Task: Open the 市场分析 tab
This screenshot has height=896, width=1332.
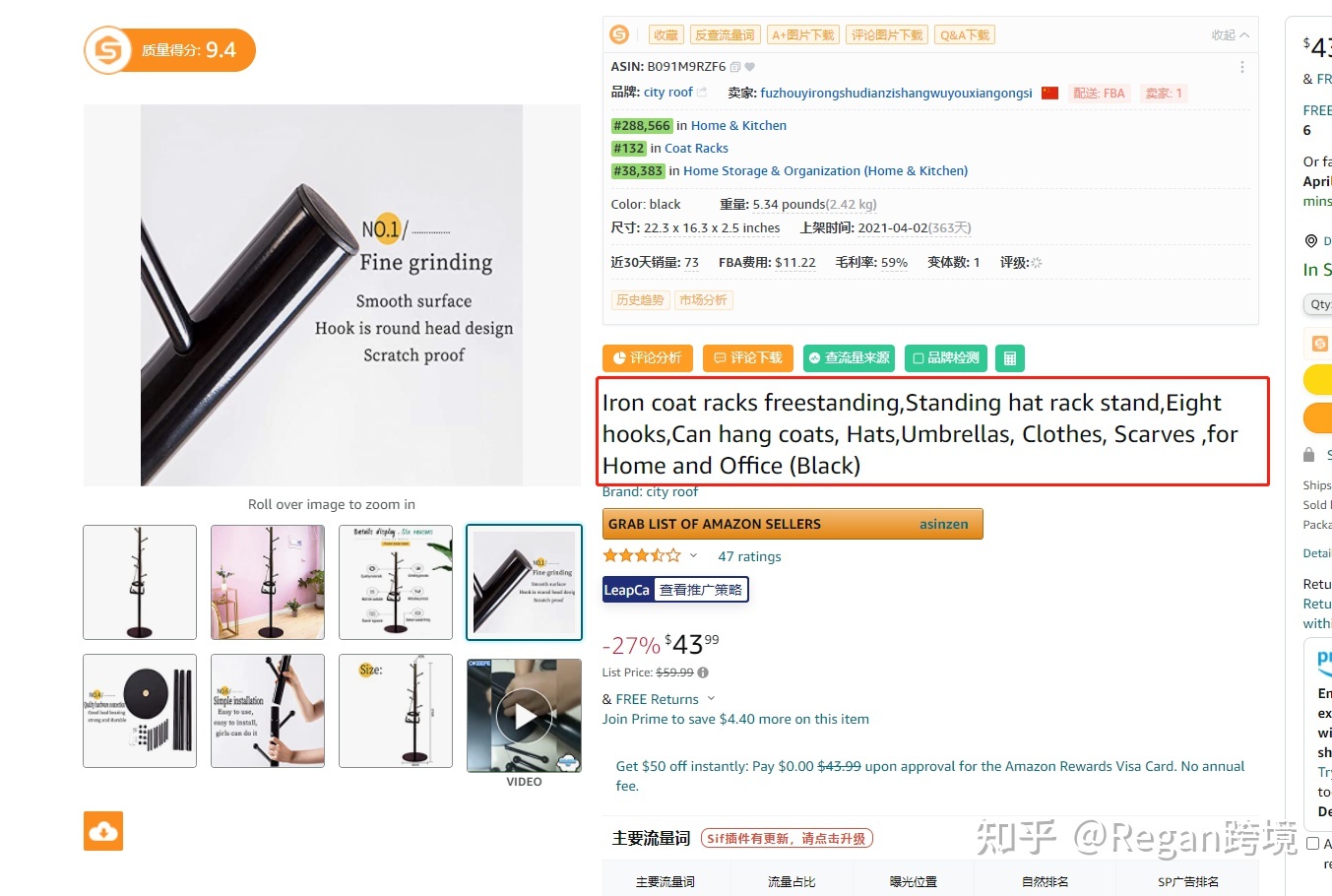Action: 703,300
